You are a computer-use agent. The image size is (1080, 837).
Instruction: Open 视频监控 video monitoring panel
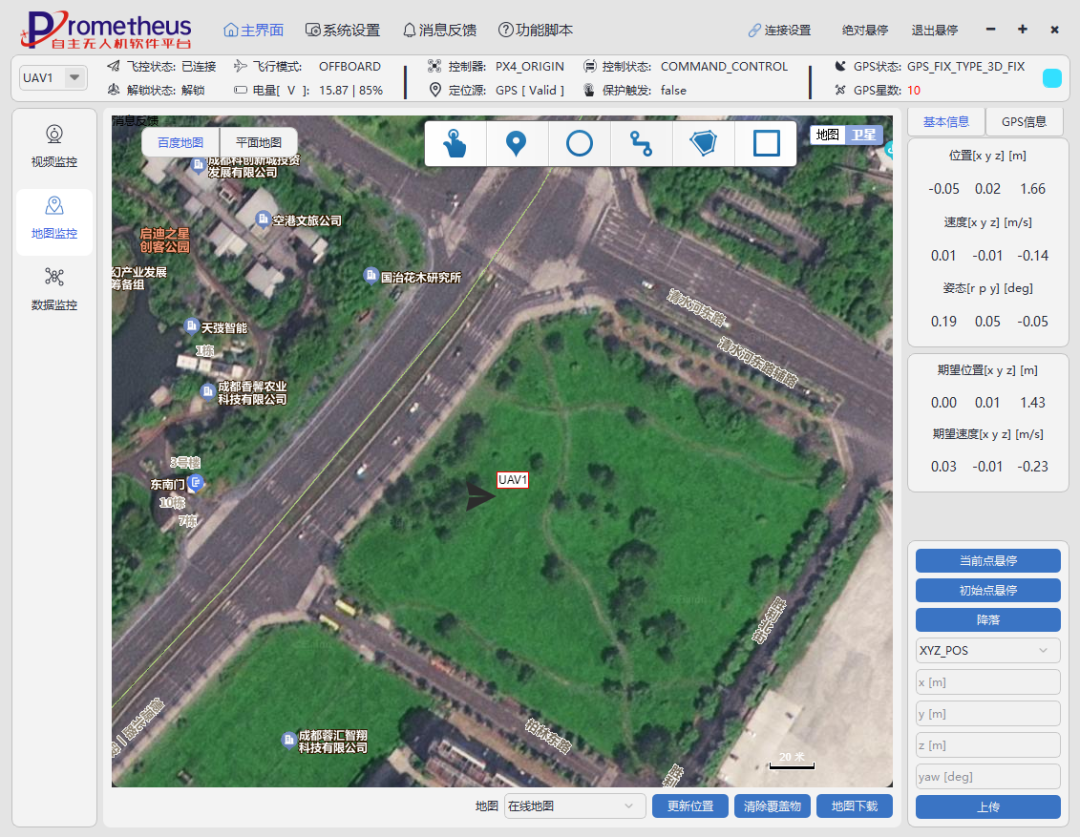tap(54, 146)
